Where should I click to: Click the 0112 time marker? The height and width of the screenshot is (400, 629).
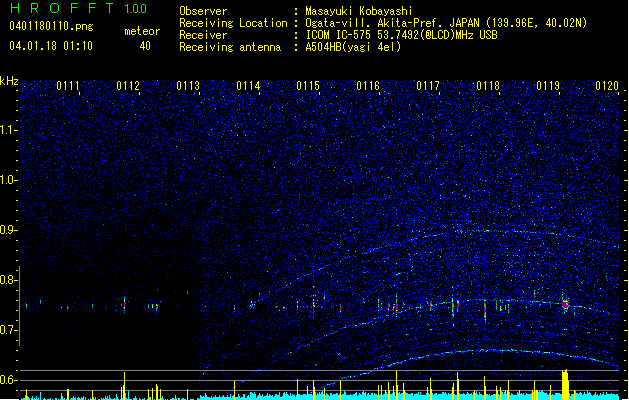pos(128,86)
